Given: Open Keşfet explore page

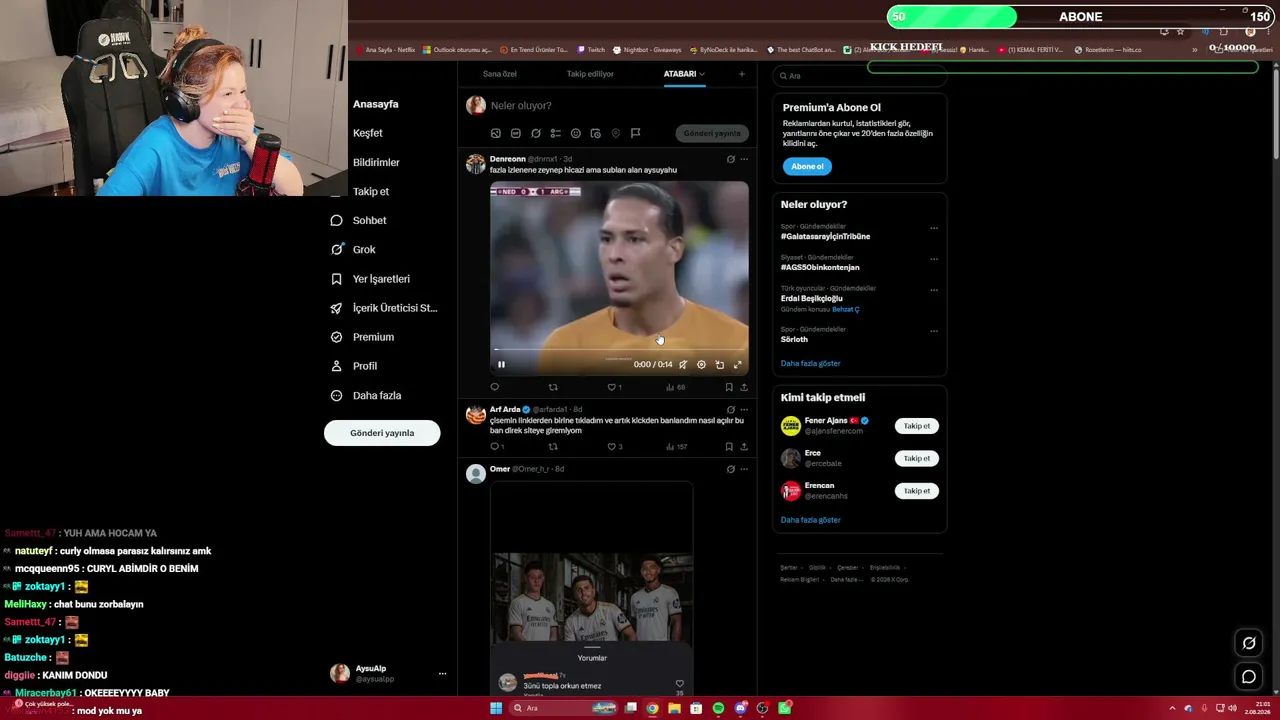Looking at the screenshot, I should pyautogui.click(x=367, y=133).
